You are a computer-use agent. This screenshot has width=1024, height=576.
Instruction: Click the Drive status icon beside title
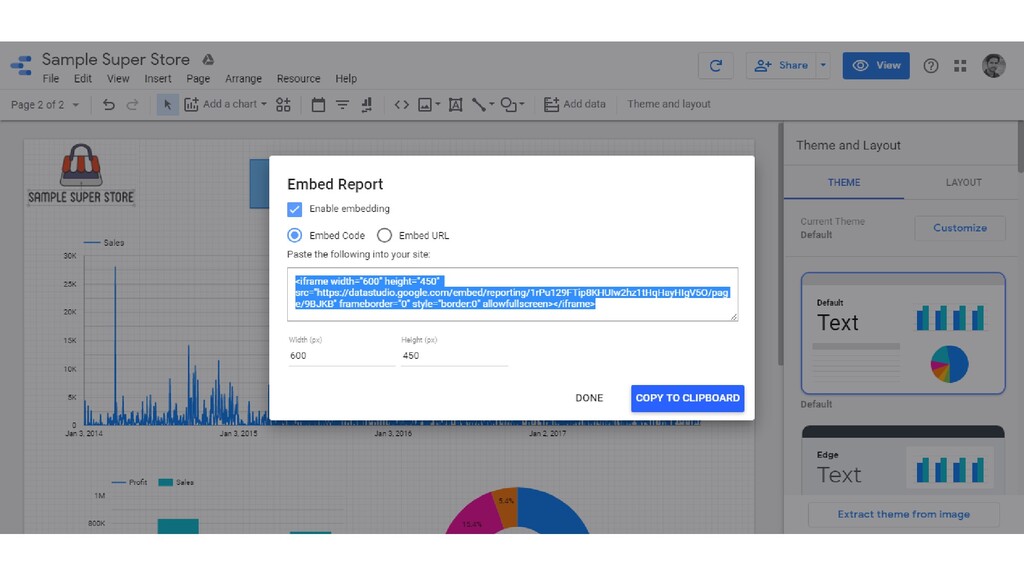point(208,59)
